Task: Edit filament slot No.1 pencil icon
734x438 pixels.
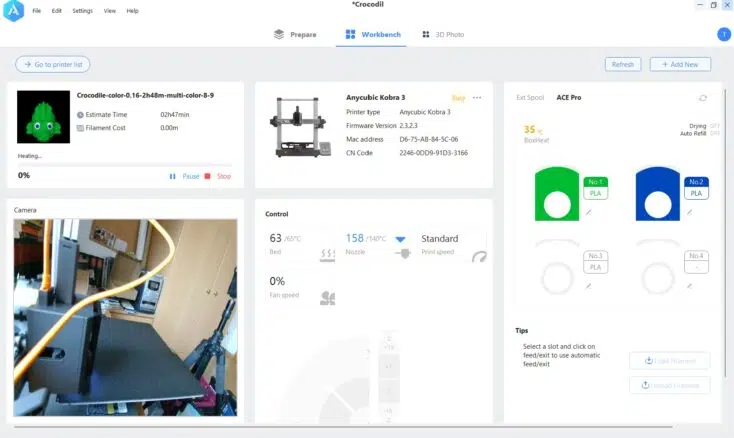Action: 588,212
